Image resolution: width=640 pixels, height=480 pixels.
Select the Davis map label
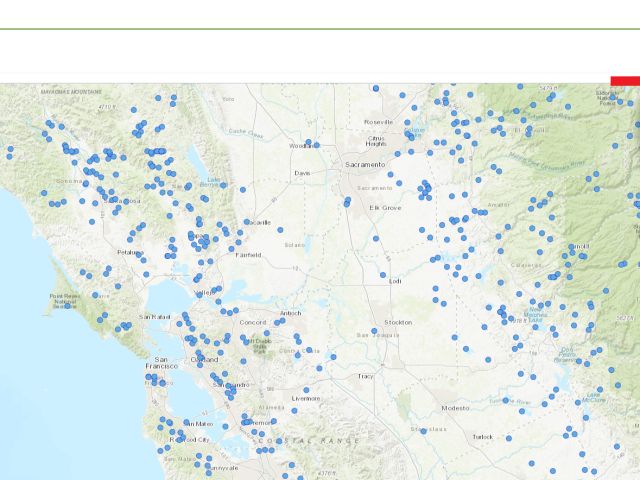[302, 173]
